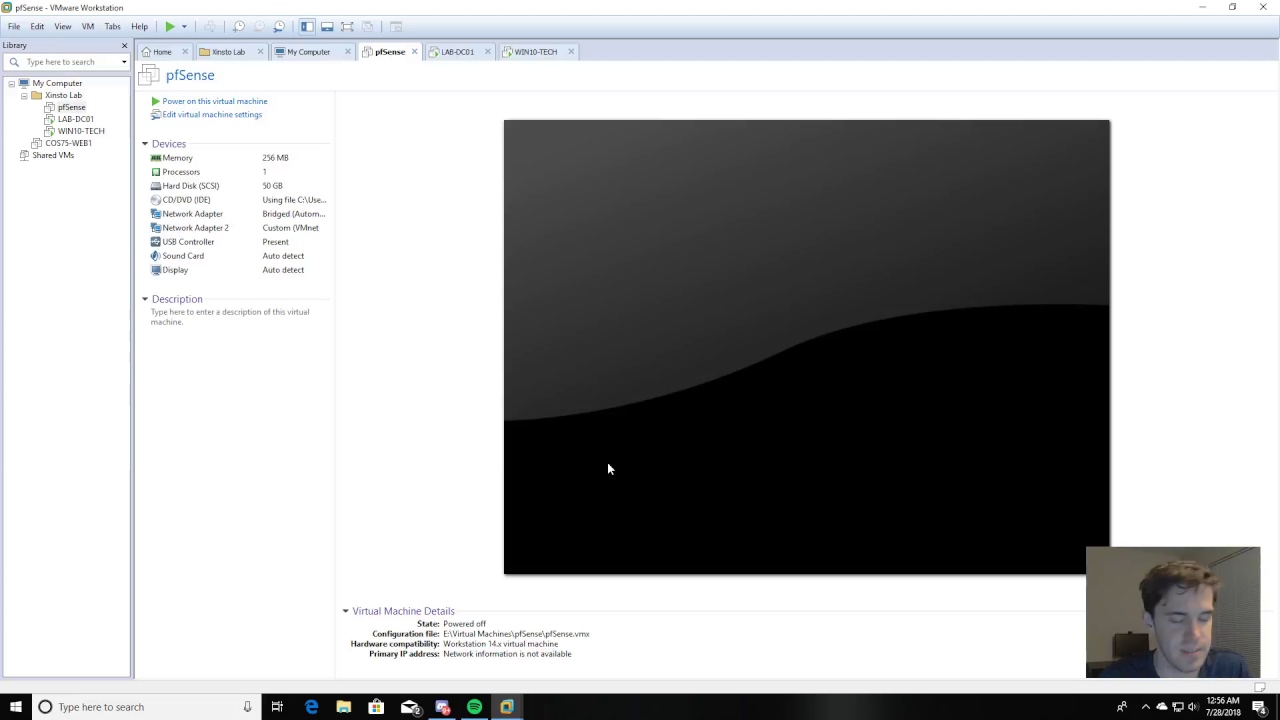This screenshot has width=1280, height=720.
Task: Select the Sound Card device
Action: (238, 256)
